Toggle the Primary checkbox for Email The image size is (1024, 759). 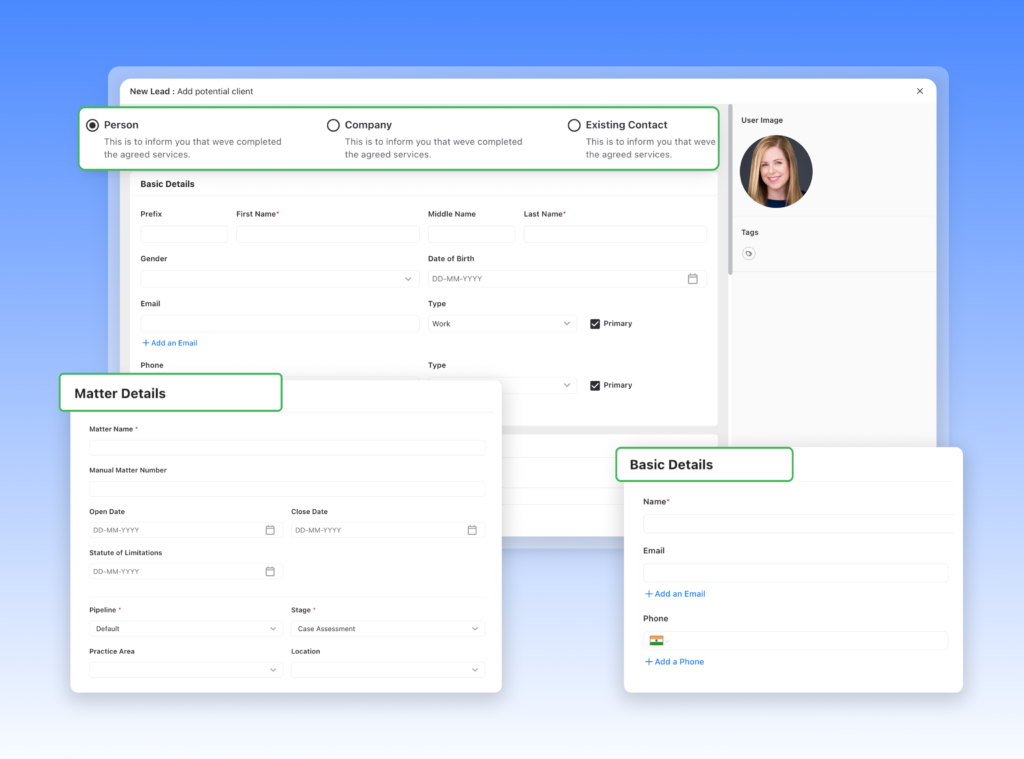[x=595, y=324]
